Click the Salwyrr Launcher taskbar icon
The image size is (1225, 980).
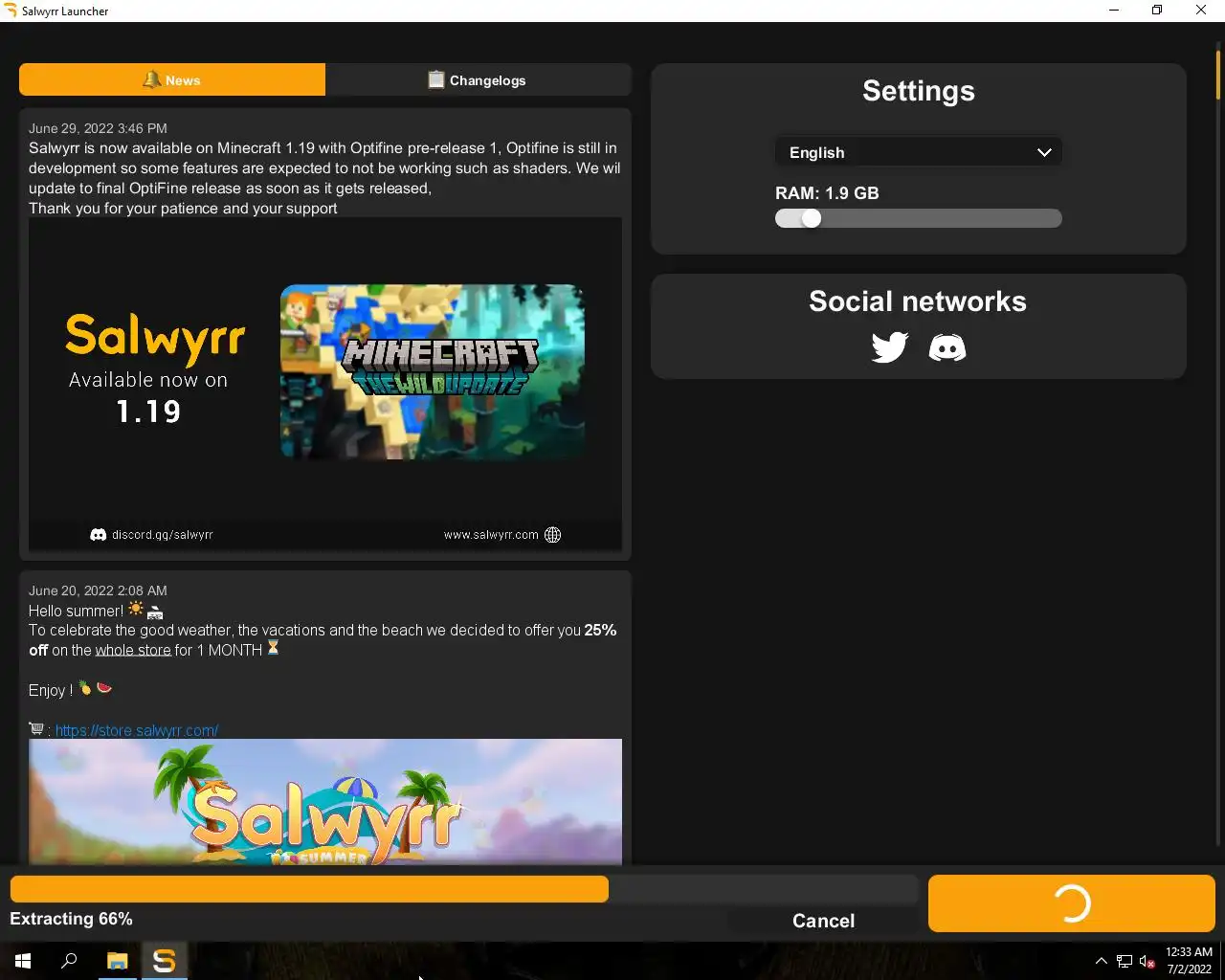pos(165,961)
